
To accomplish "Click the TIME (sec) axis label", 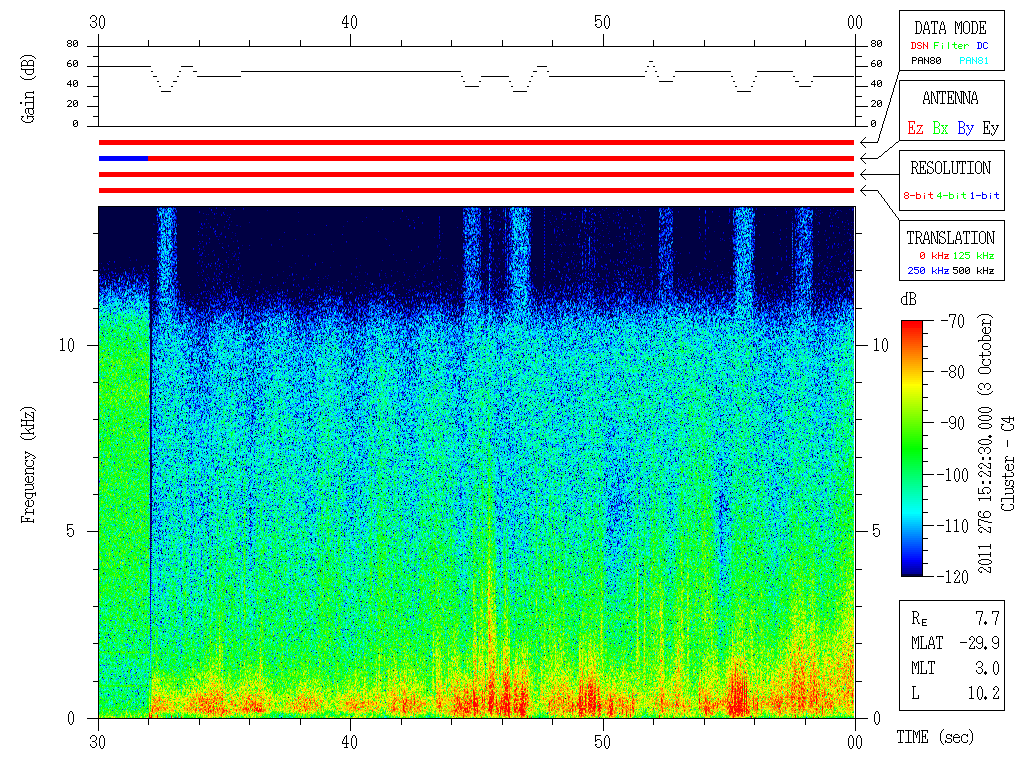I will (935, 737).
